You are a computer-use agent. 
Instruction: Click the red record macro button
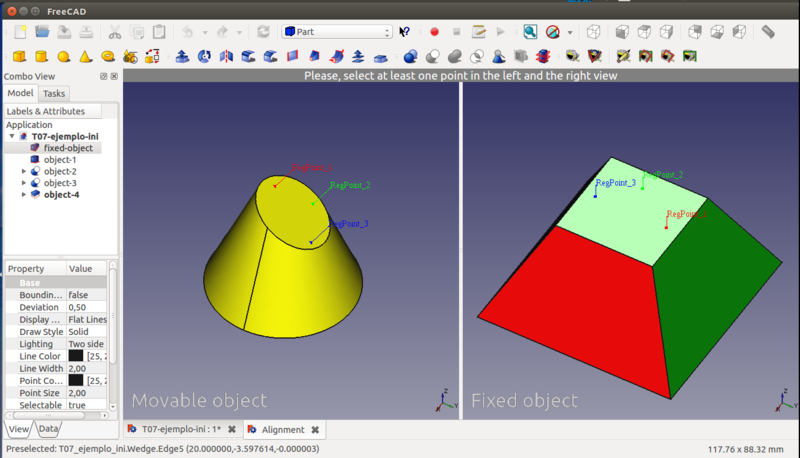434,32
